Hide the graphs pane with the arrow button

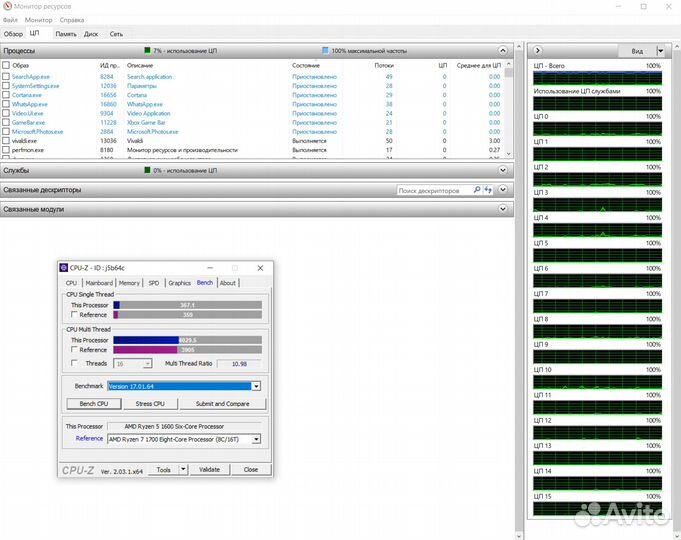(x=535, y=50)
